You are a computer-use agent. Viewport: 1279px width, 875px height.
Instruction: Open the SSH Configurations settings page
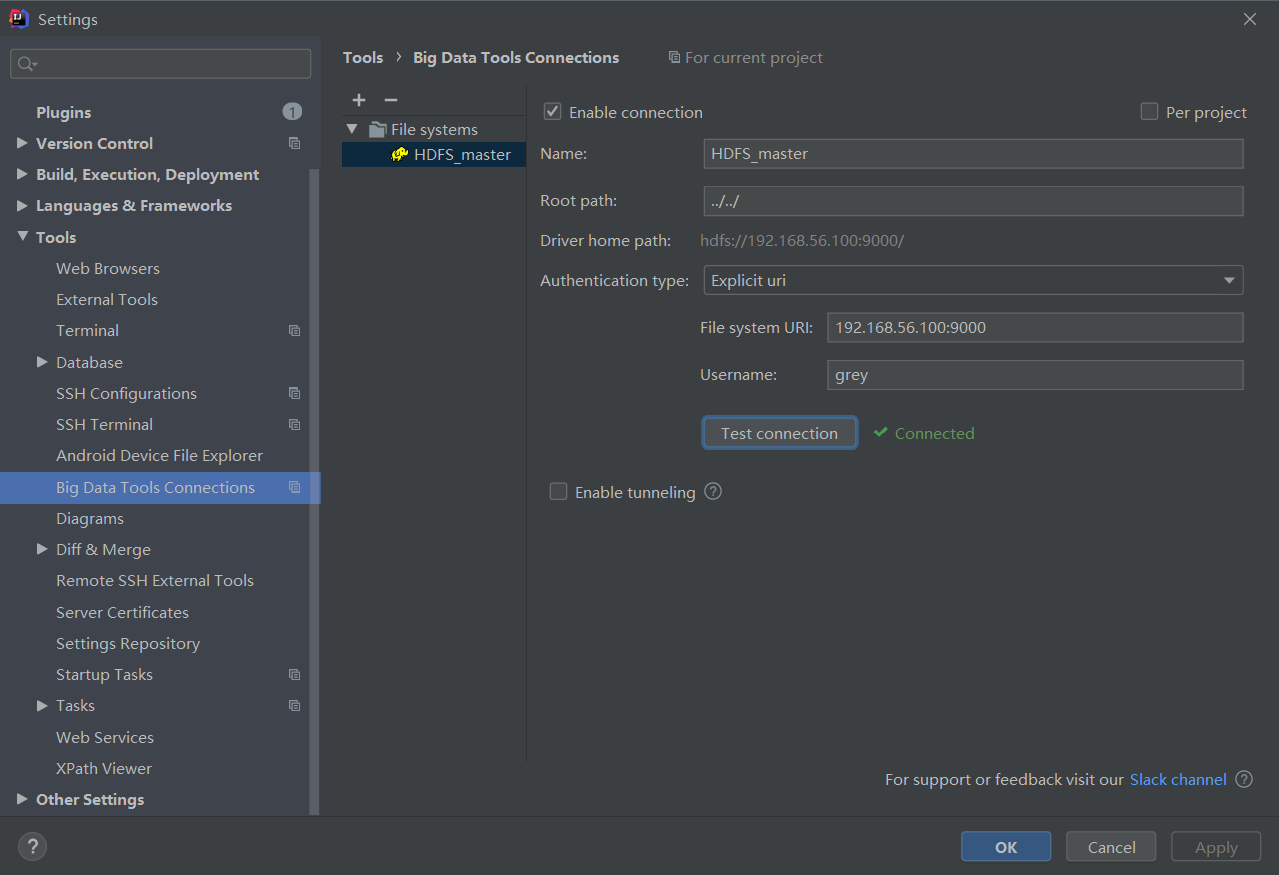[x=126, y=393]
